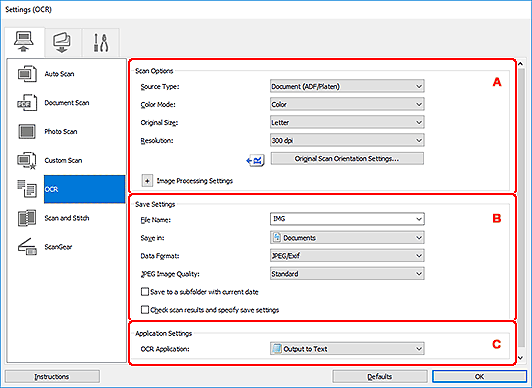532x388 pixels.
Task: Open the Original Size dropdown
Action: [x=347, y=122]
